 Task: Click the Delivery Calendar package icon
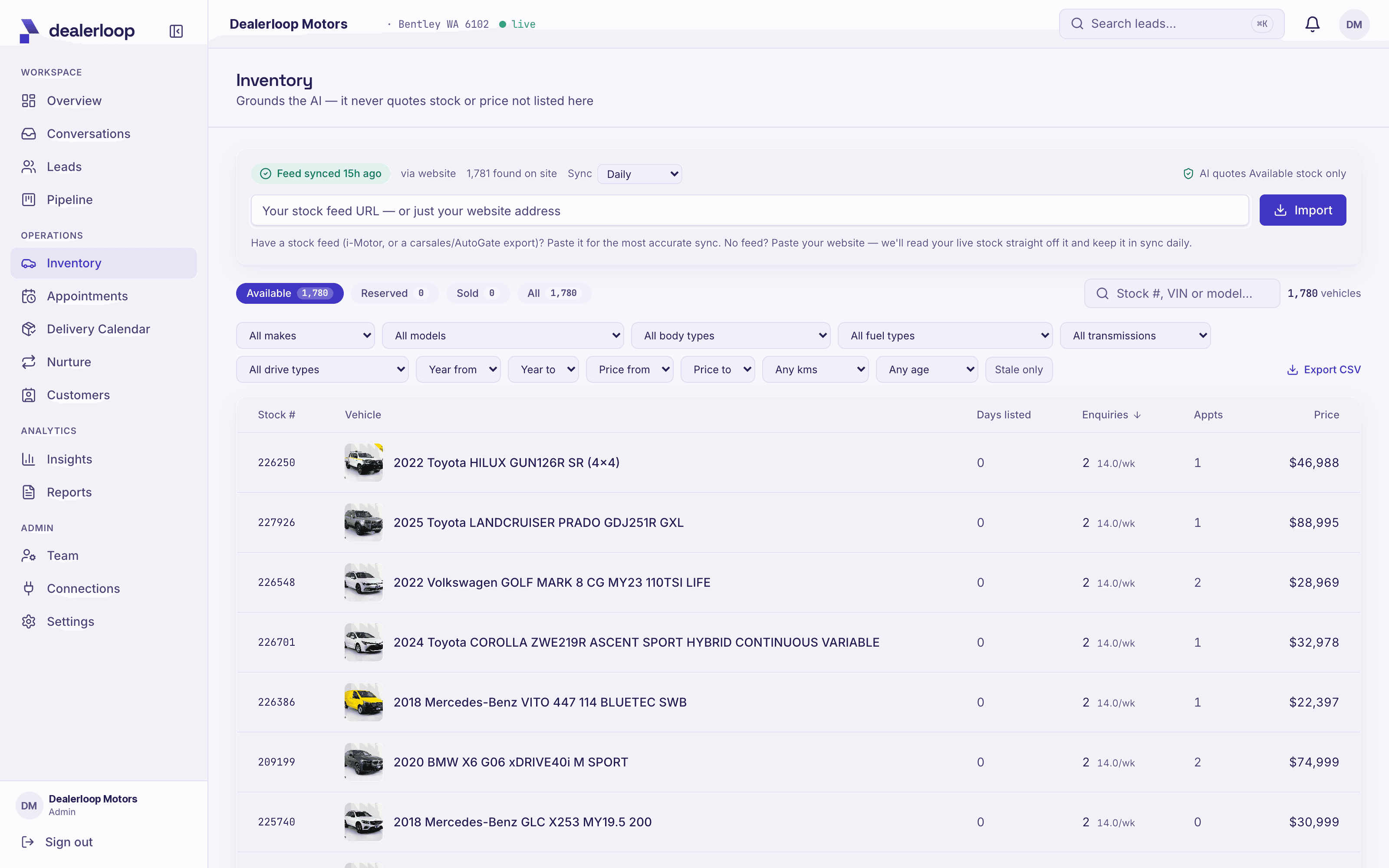click(x=29, y=329)
